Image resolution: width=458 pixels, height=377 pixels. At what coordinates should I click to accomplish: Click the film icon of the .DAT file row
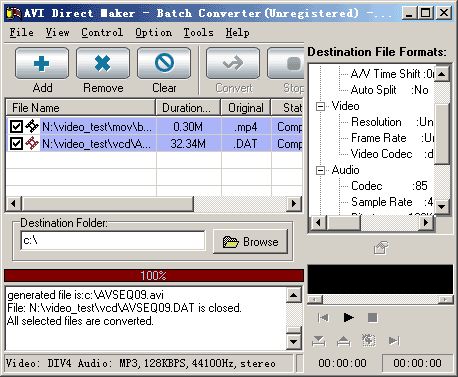coord(32,143)
